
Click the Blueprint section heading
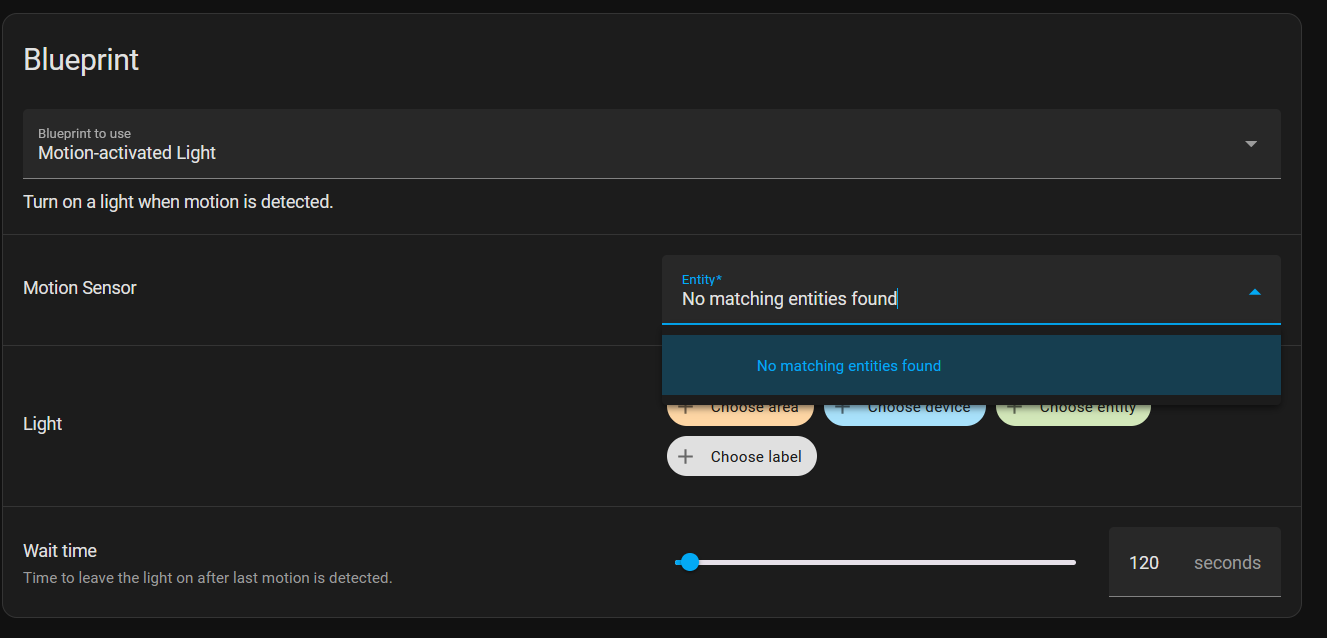pyautogui.click(x=81, y=60)
